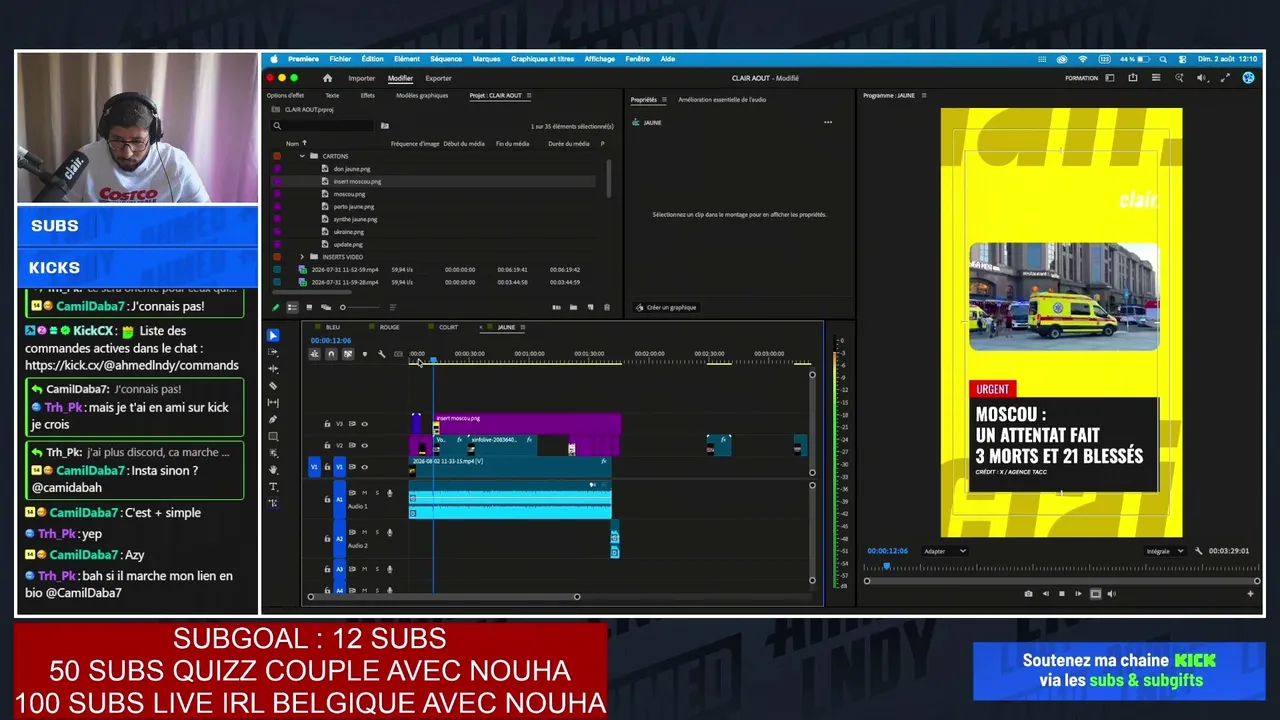Viewport: 1280px width, 720px height.
Task: Mute audio track A1
Action: (364, 493)
